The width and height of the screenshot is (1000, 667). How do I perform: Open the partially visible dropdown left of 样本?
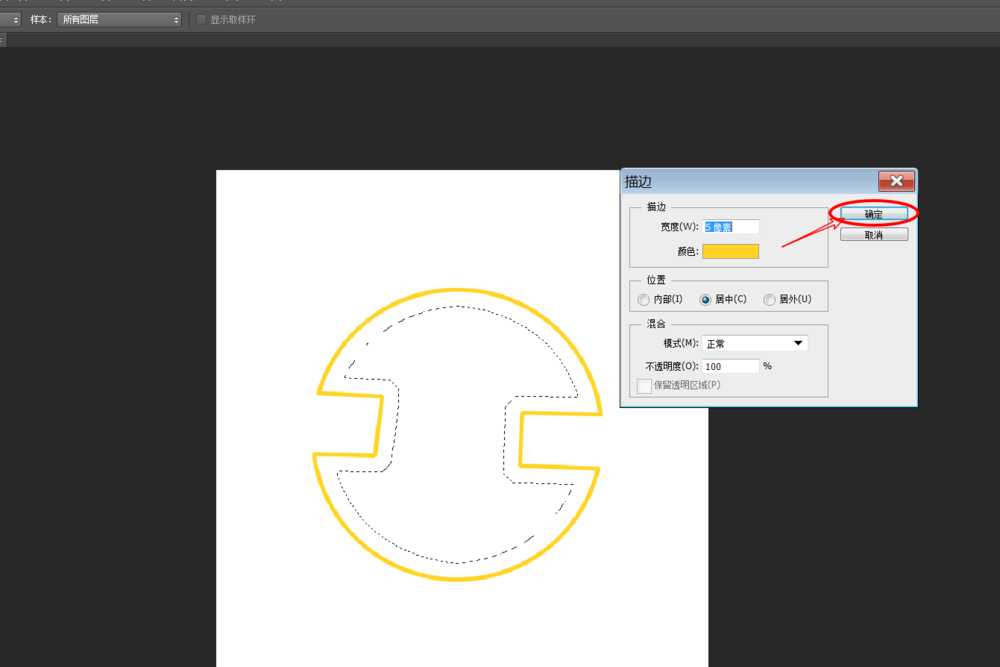point(10,19)
